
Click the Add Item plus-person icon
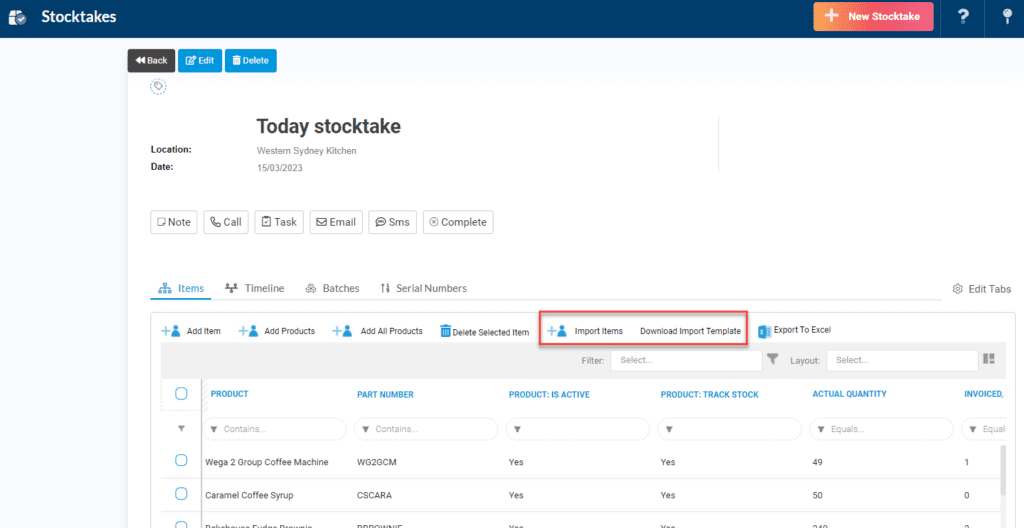[171, 331]
